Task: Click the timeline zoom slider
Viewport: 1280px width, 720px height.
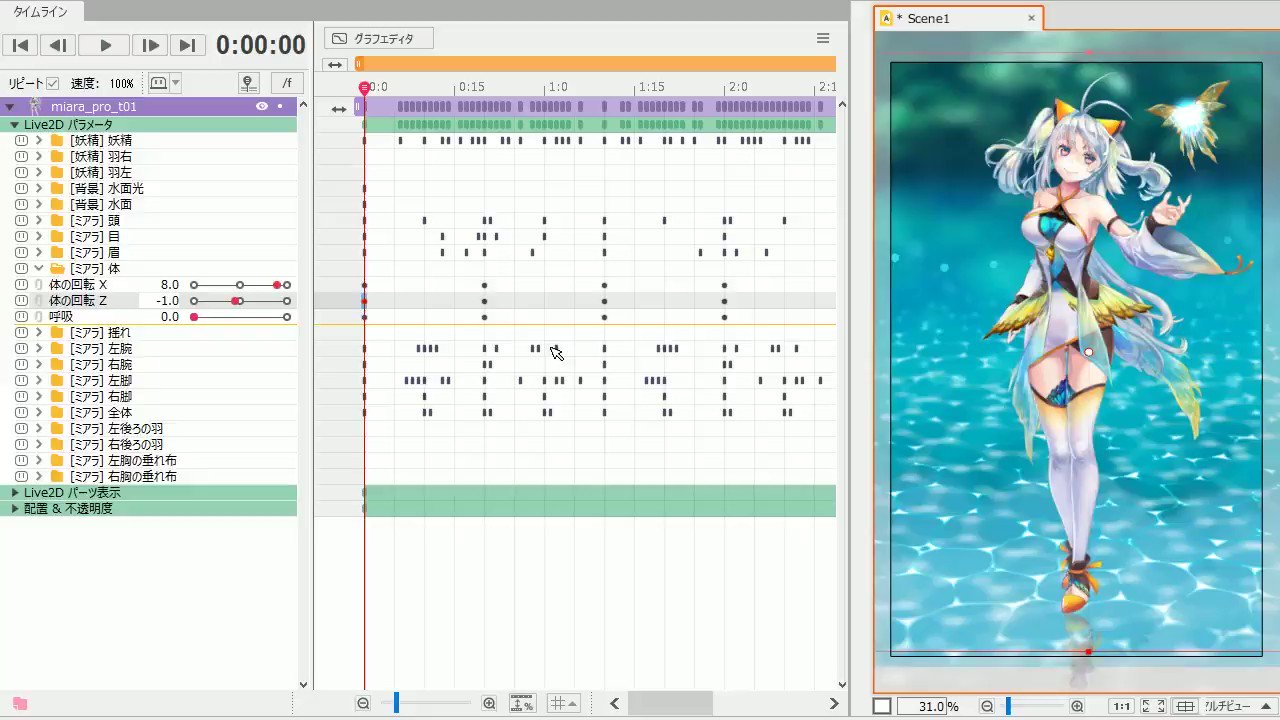Action: pos(426,704)
